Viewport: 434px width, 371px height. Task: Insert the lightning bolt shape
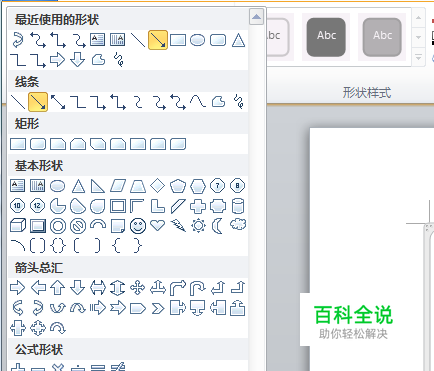178,226
